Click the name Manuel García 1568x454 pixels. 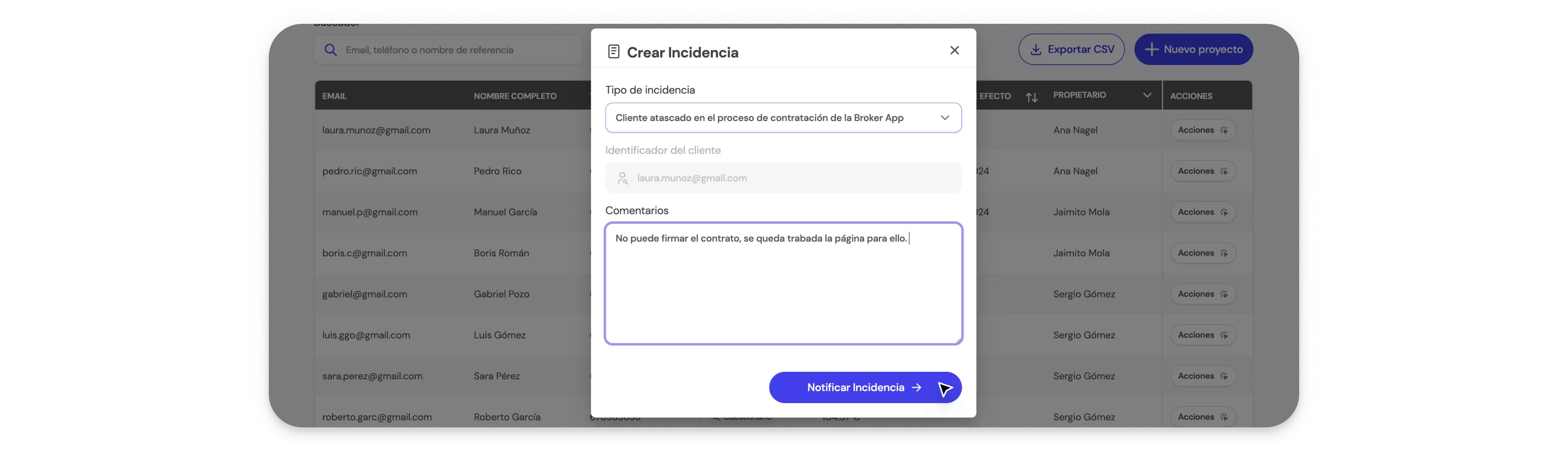click(x=505, y=212)
